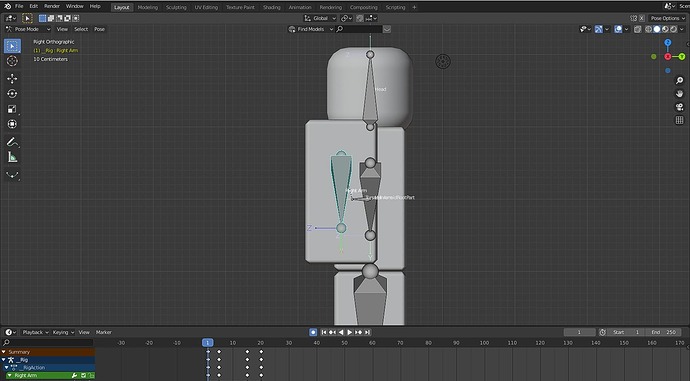The width and height of the screenshot is (690, 381).
Task: Open the Pose Options dropdown
Action: 667,18
